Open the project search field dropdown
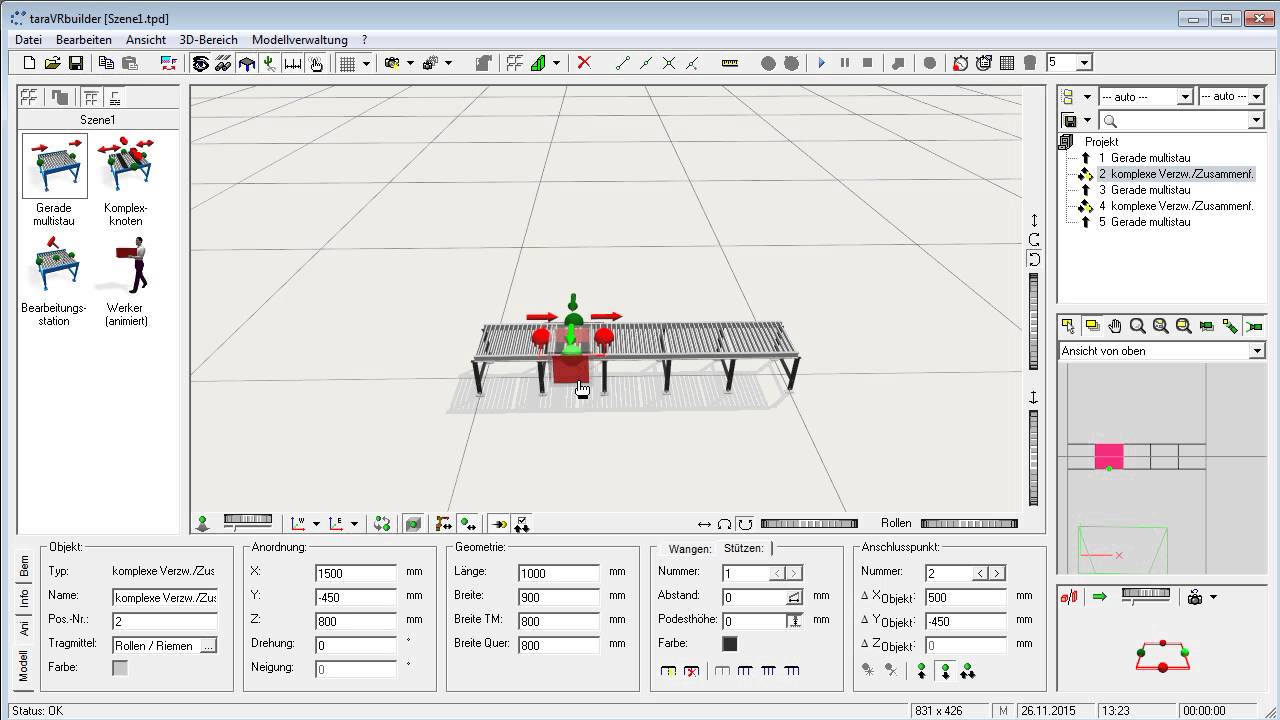The height and width of the screenshot is (720, 1280). 1257,121
